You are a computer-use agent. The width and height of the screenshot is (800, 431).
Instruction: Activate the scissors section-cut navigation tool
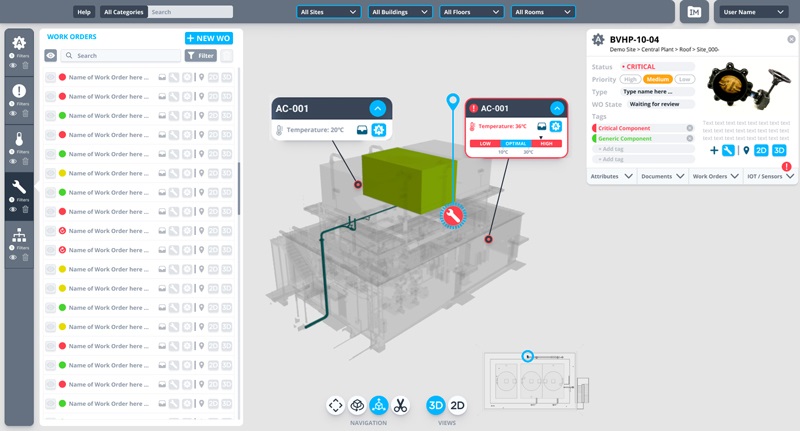pos(400,405)
